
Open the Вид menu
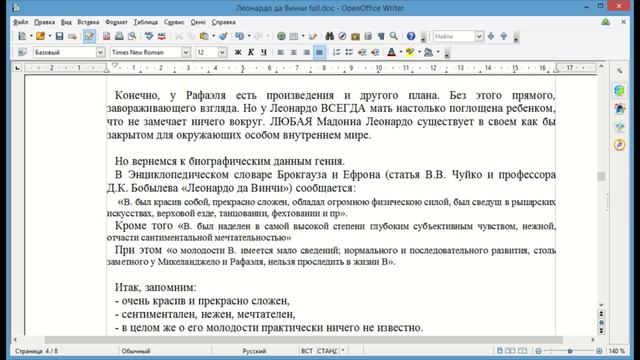click(66, 22)
